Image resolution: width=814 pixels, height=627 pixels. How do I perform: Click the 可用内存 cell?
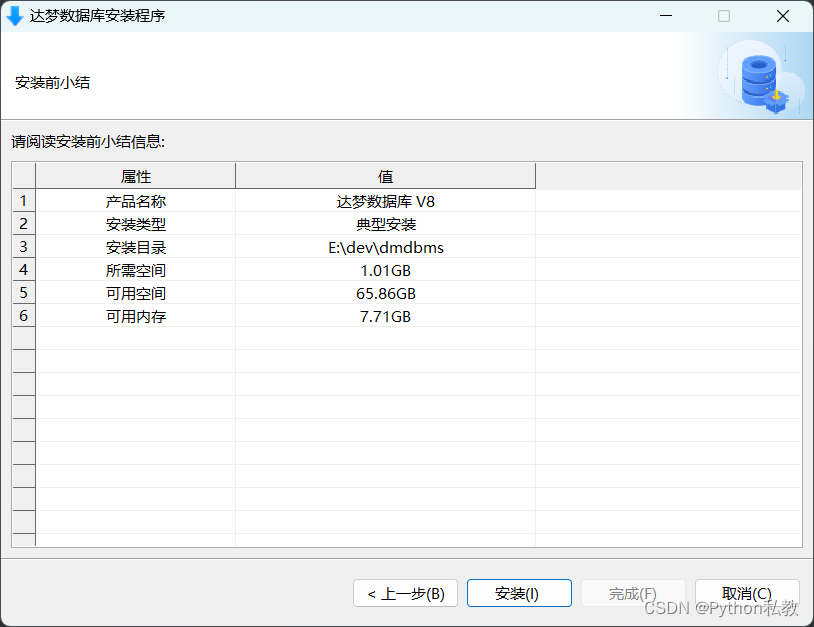pos(135,316)
